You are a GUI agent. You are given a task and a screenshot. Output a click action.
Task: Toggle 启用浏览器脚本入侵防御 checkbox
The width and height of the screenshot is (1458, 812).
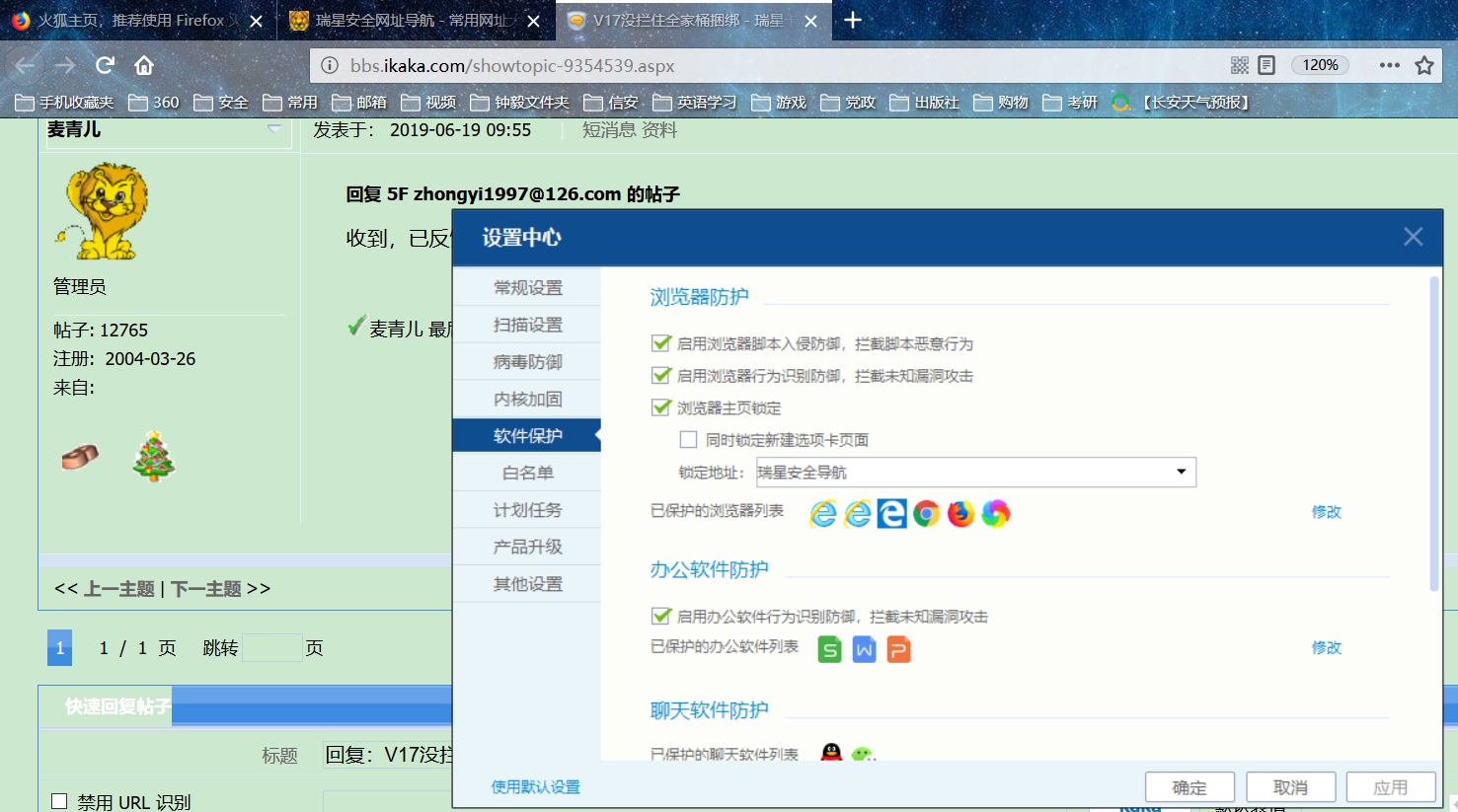pyautogui.click(x=661, y=343)
